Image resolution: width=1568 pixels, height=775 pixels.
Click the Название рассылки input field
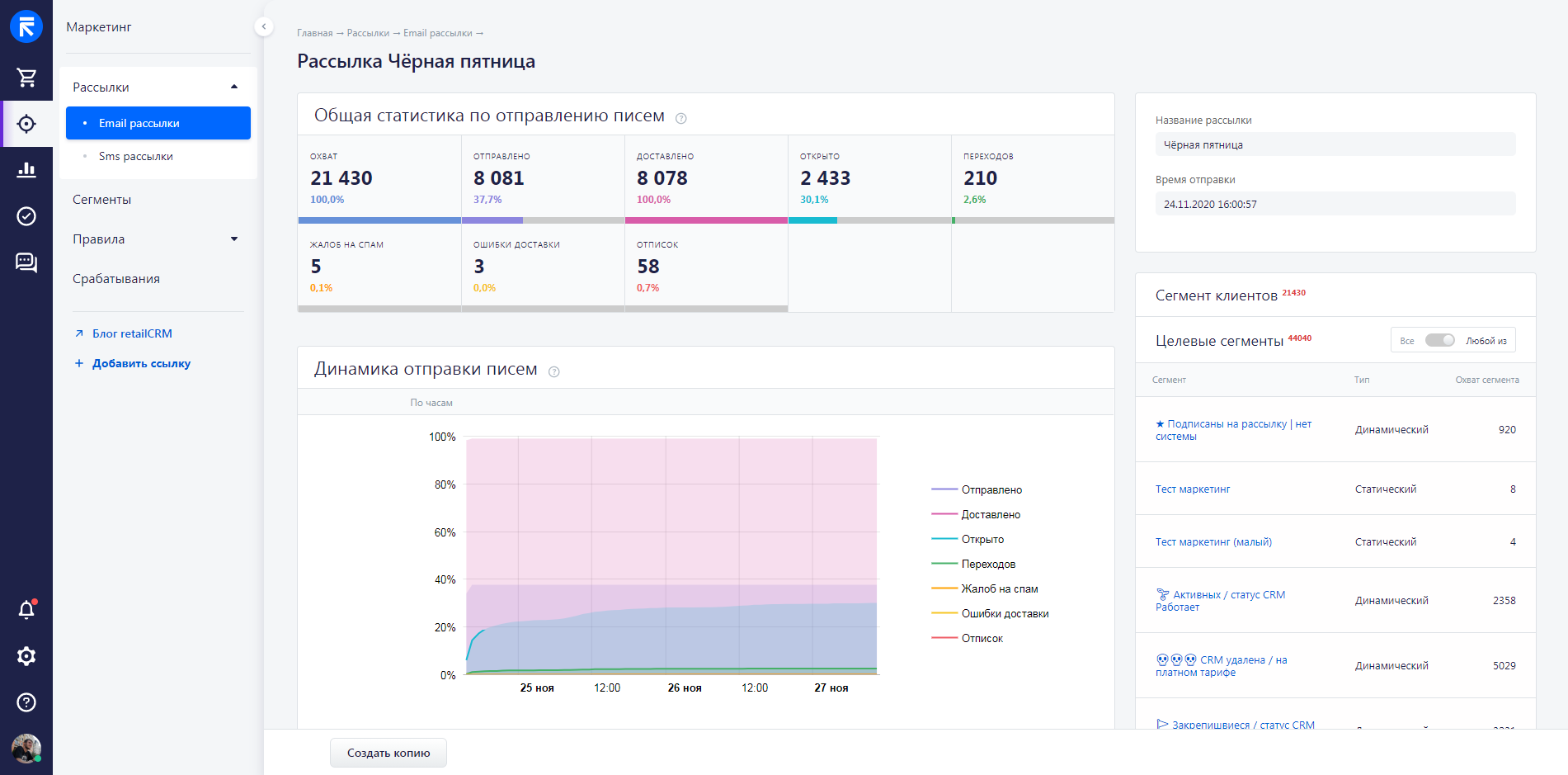click(1335, 144)
